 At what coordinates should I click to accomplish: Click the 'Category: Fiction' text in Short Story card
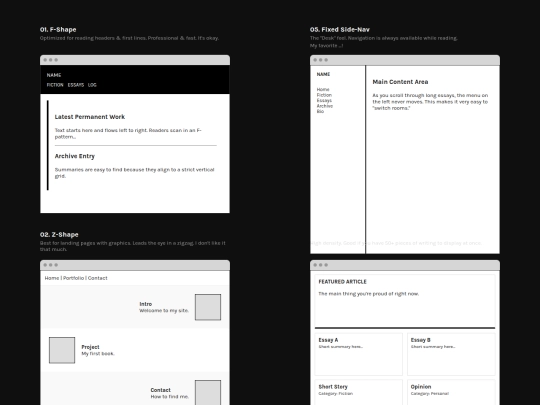pos(335,394)
